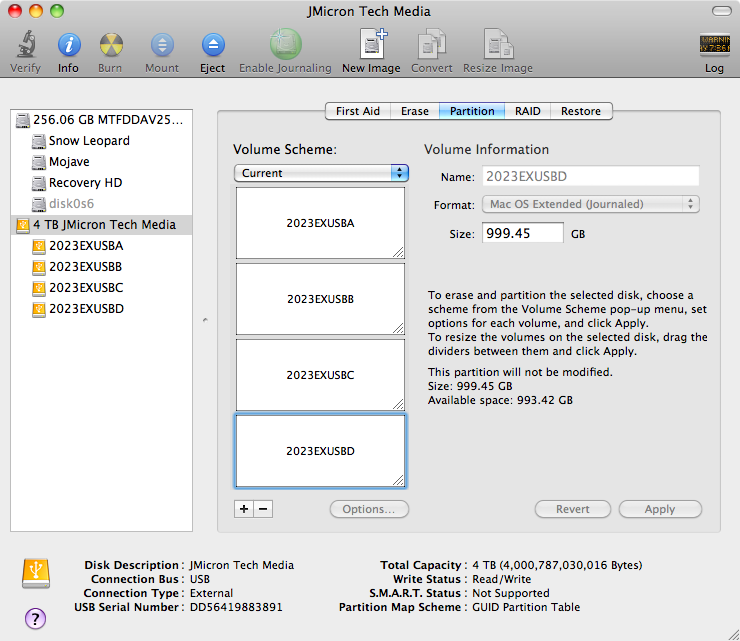740x641 pixels.
Task: Click the sidebar splitter handle dot
Action: (x=205, y=320)
